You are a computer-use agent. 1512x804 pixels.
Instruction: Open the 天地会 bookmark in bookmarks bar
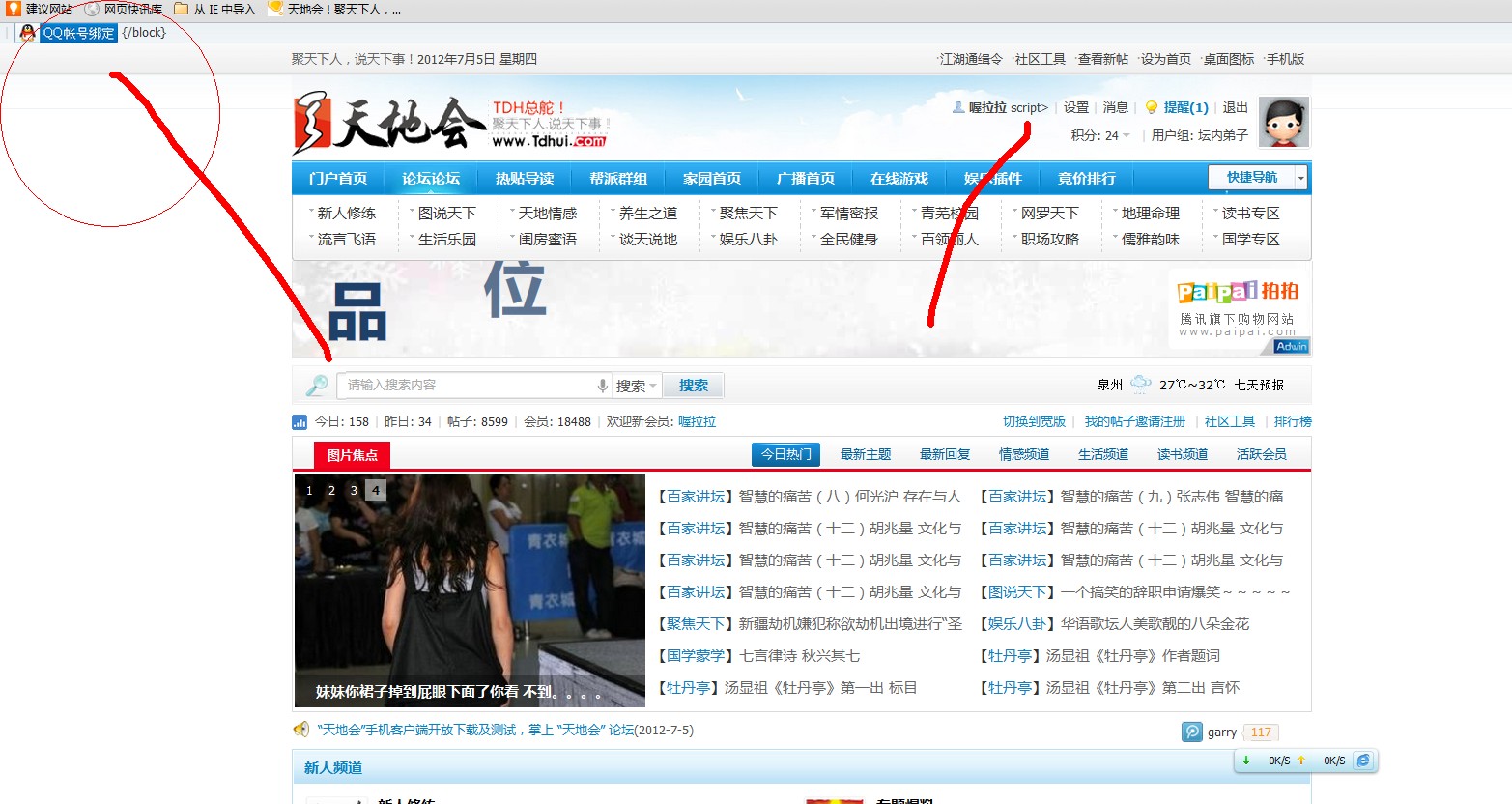pyautogui.click(x=334, y=9)
